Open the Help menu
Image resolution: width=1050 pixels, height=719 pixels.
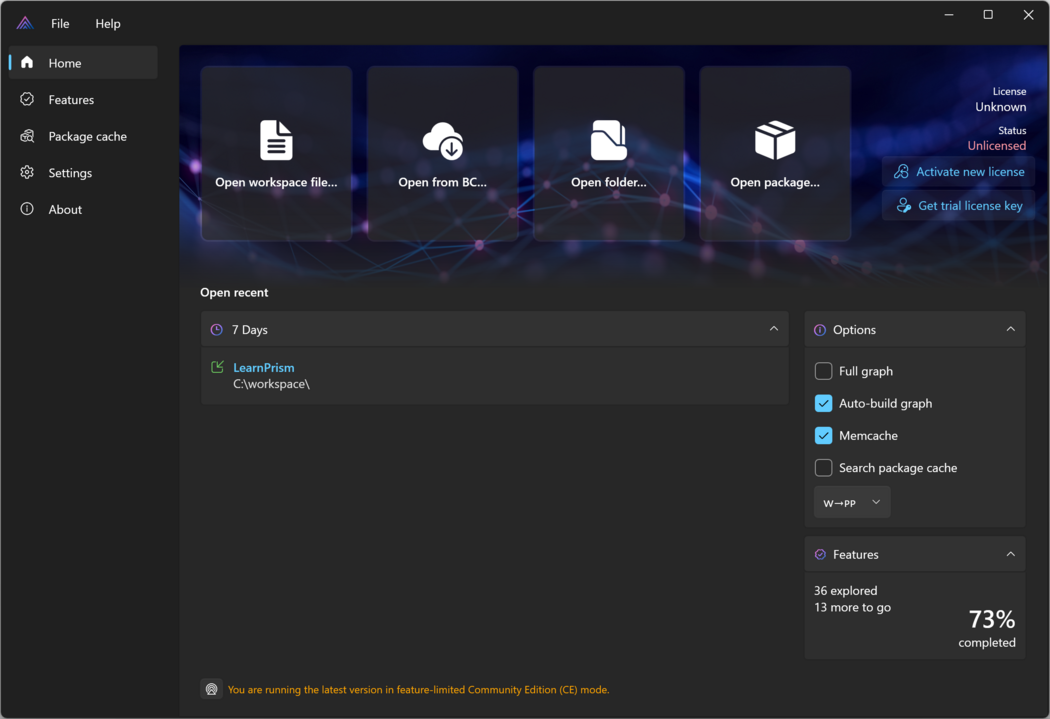pyautogui.click(x=108, y=23)
